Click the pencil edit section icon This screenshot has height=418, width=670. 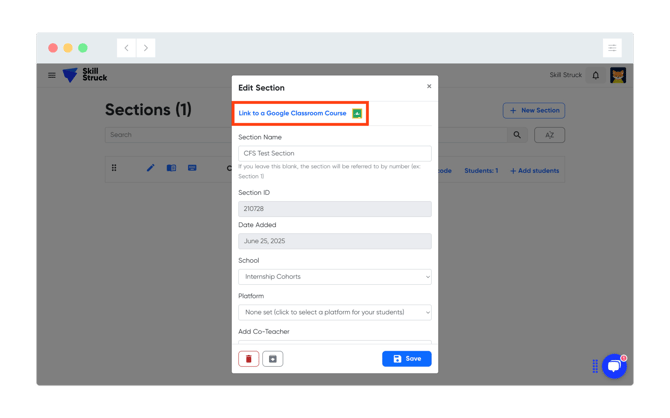[x=150, y=168]
